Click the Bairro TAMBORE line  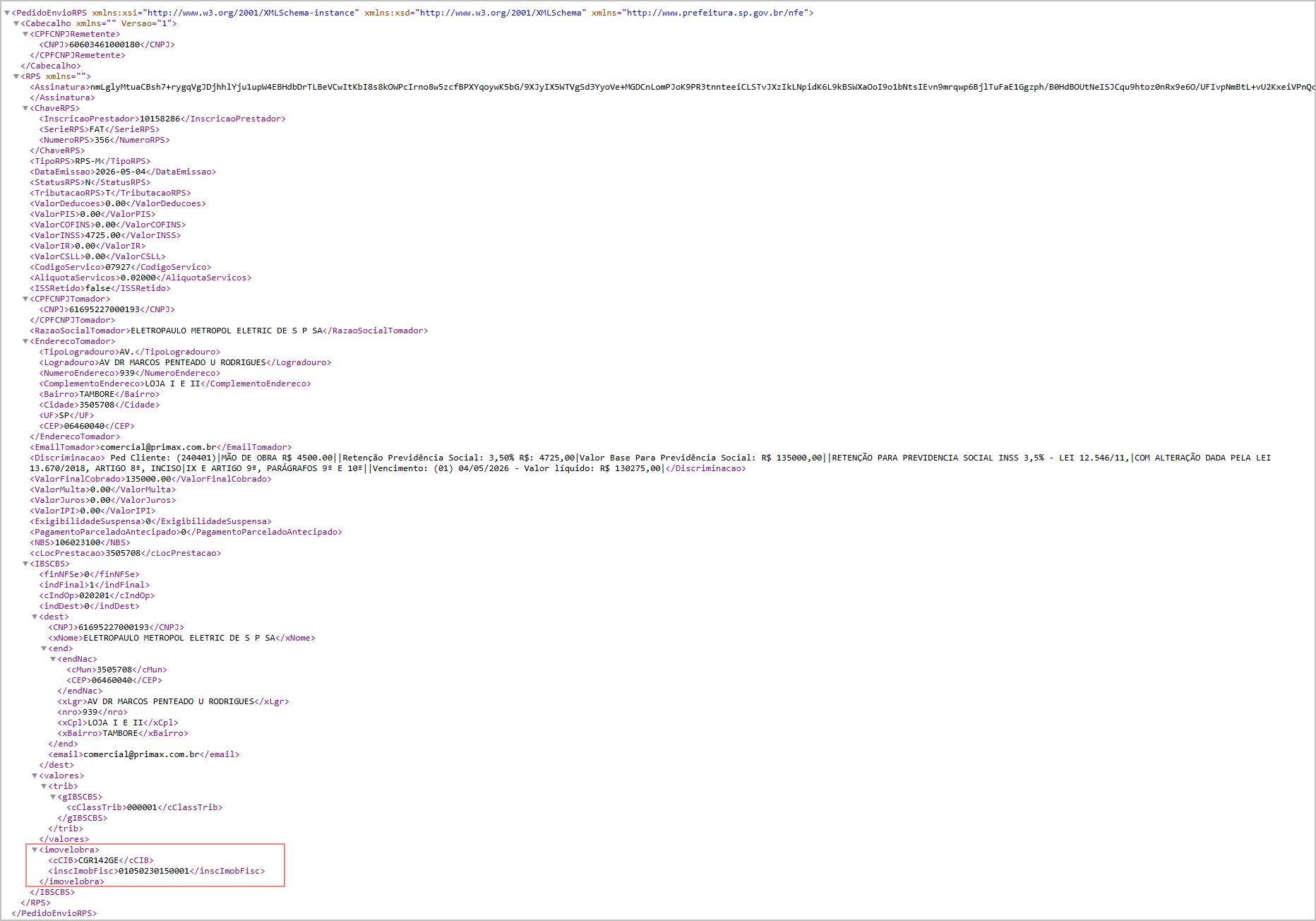pos(100,394)
